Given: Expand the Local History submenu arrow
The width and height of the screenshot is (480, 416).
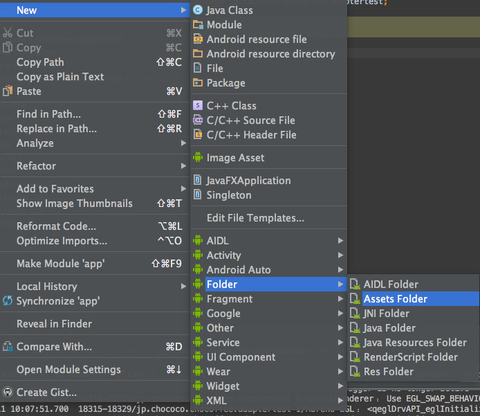Looking at the screenshot, I should (x=183, y=286).
